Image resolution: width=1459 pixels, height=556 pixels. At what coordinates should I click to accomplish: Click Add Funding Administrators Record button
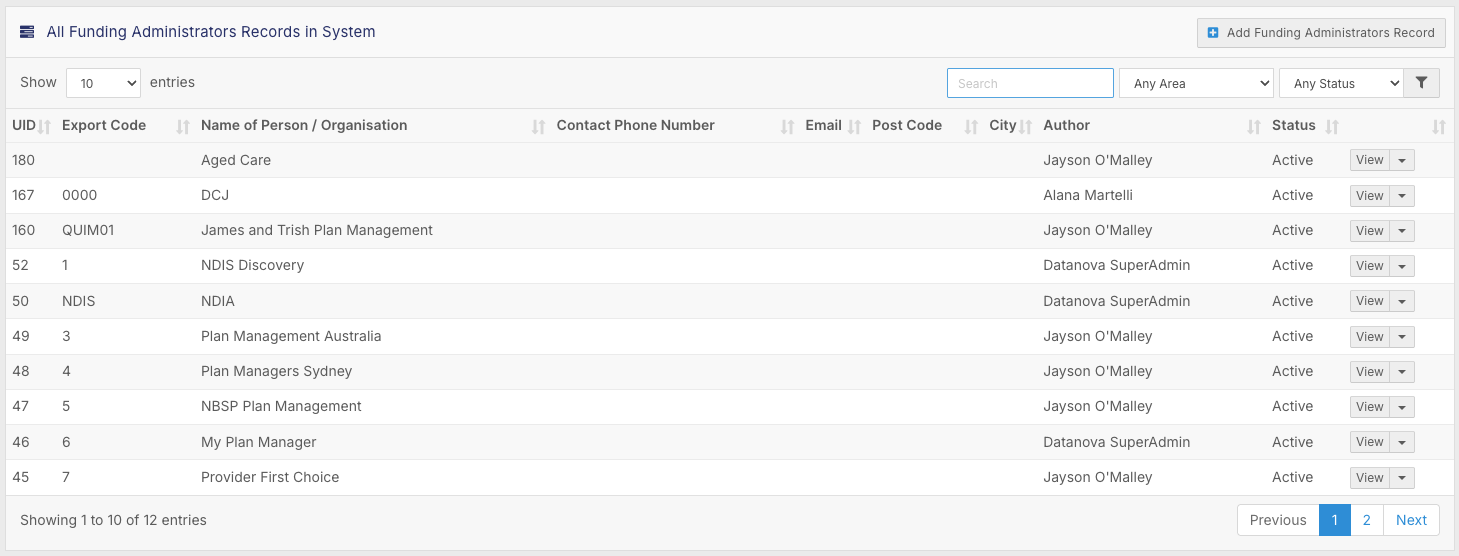(1321, 32)
